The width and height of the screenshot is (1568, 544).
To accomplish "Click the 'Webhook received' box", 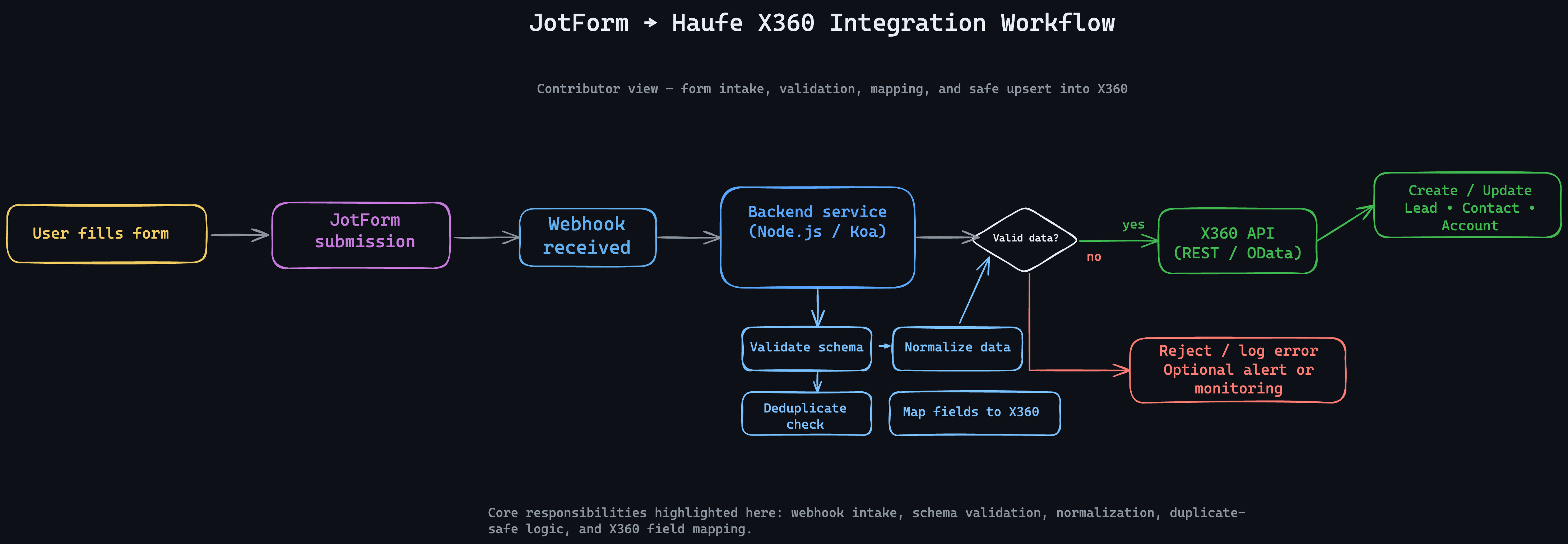I will pyautogui.click(x=588, y=238).
